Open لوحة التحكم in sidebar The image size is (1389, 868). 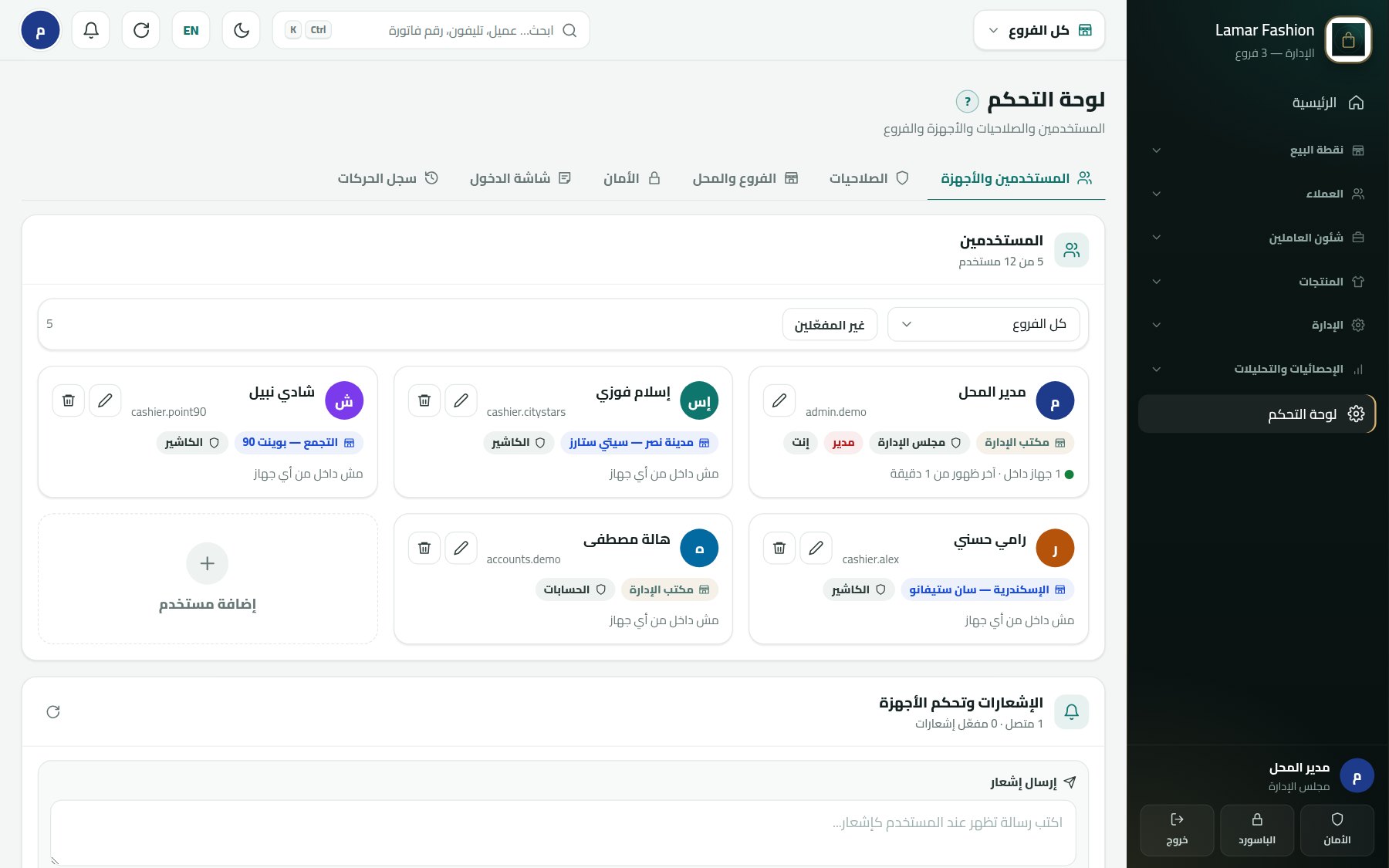[1258, 414]
